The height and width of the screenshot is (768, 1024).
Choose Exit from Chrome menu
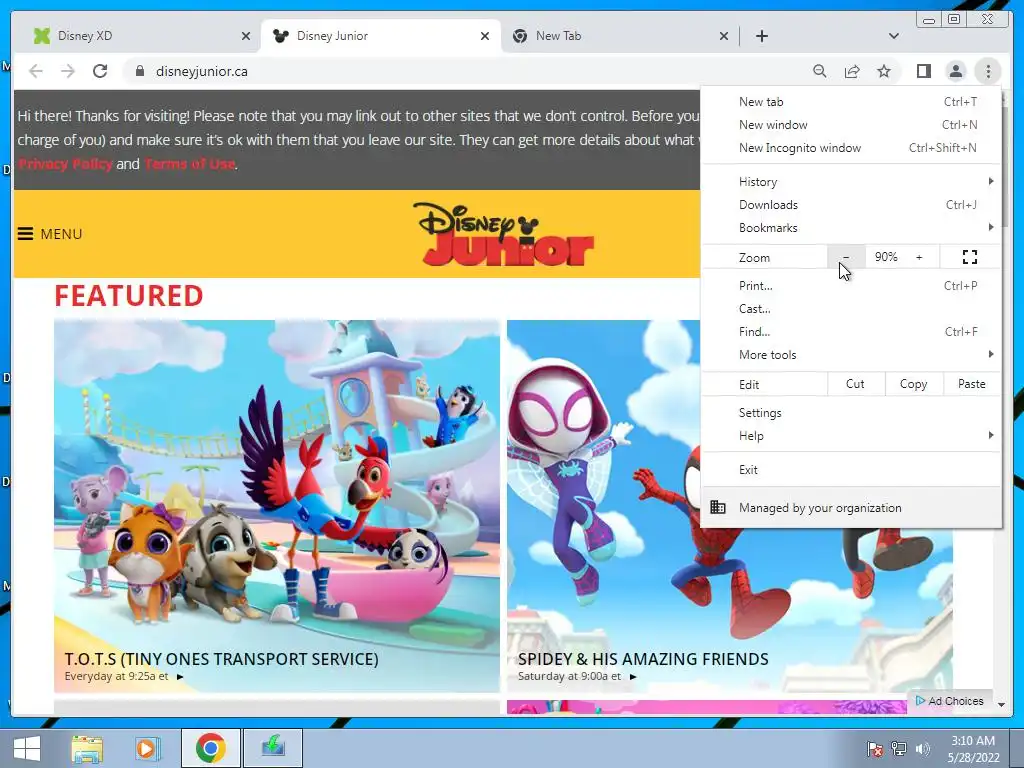coord(850,470)
